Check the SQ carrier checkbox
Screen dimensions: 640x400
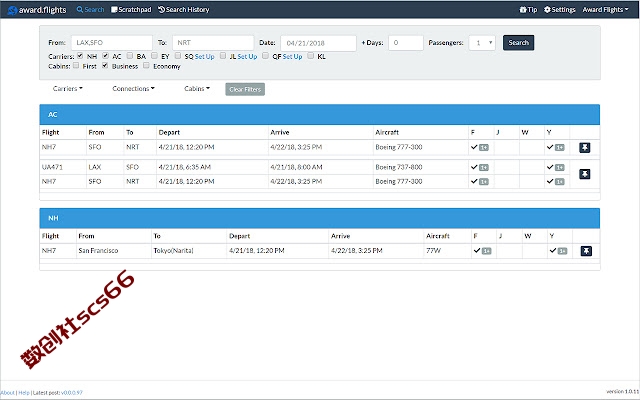click(x=178, y=56)
